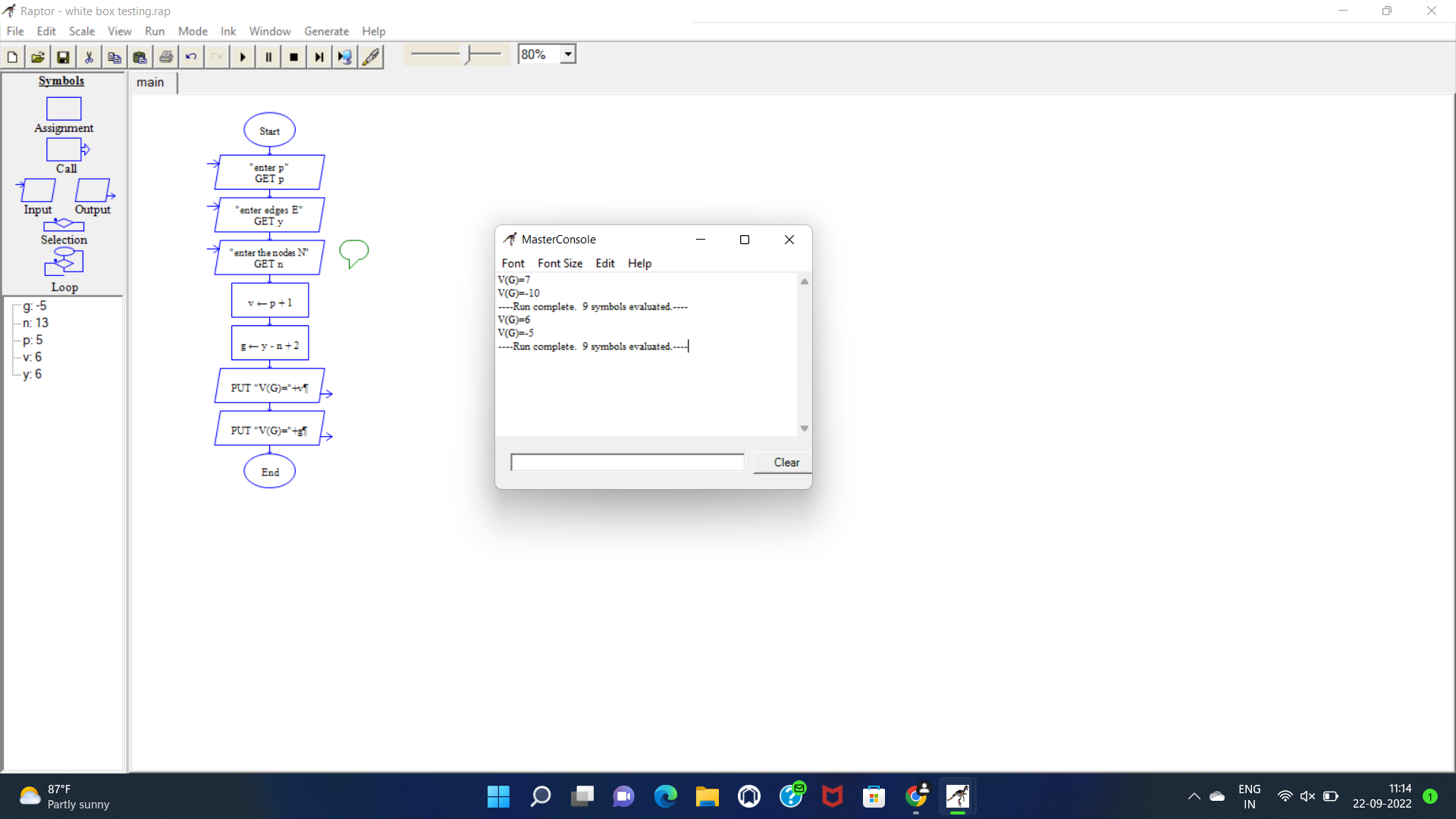The width and height of the screenshot is (1456, 819).
Task: Step to the next symbol
Action: pos(318,56)
